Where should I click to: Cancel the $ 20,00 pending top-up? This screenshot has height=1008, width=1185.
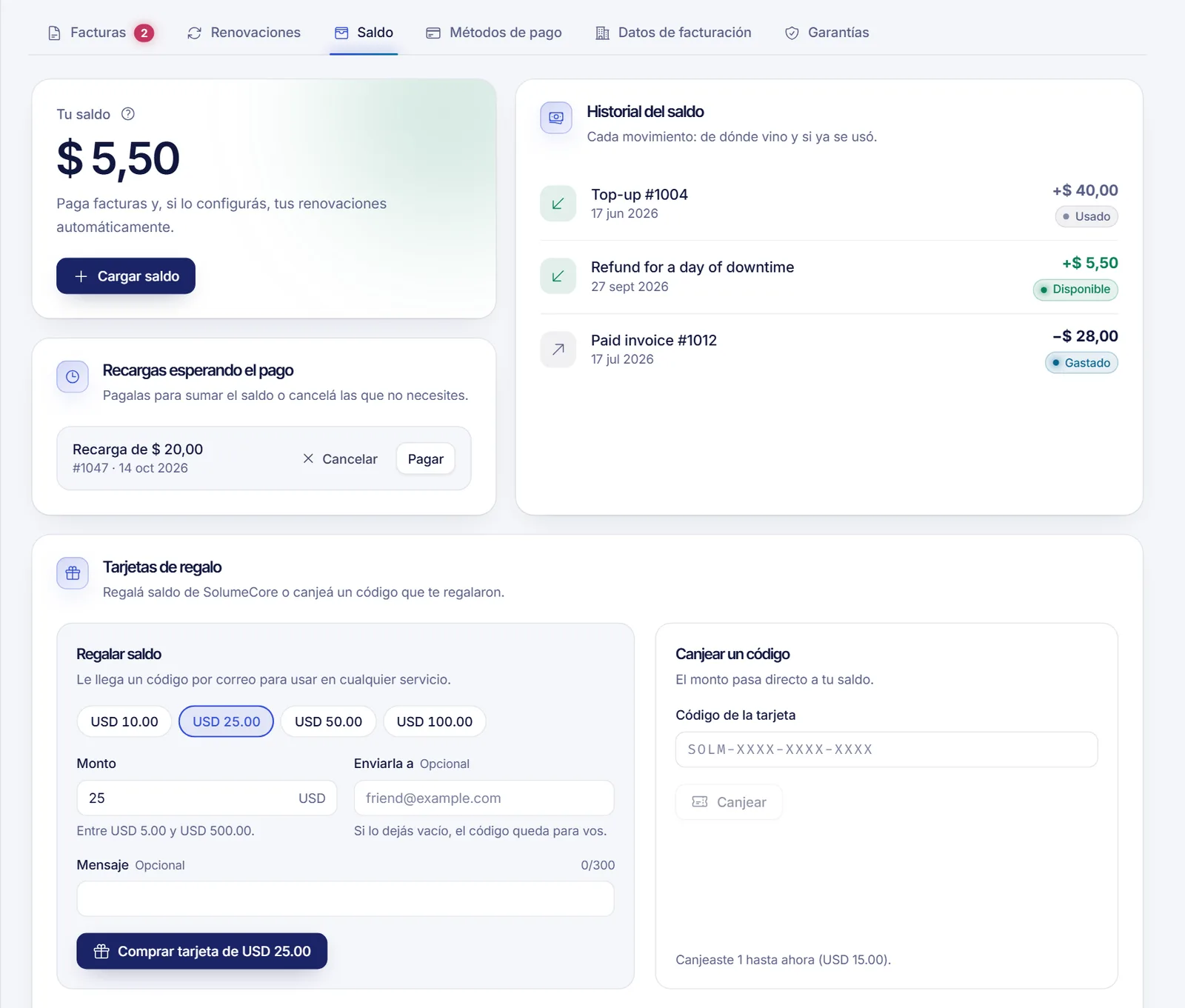pos(340,459)
